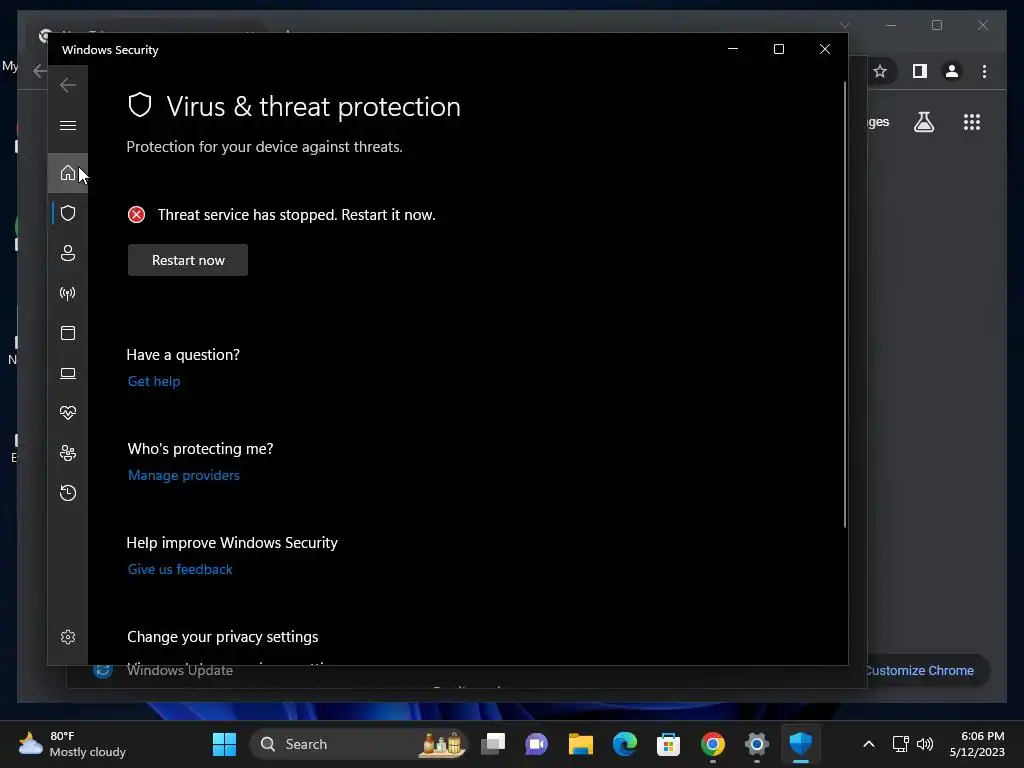The image size is (1024, 768).
Task: Open Device security laptop icon
Action: point(68,373)
